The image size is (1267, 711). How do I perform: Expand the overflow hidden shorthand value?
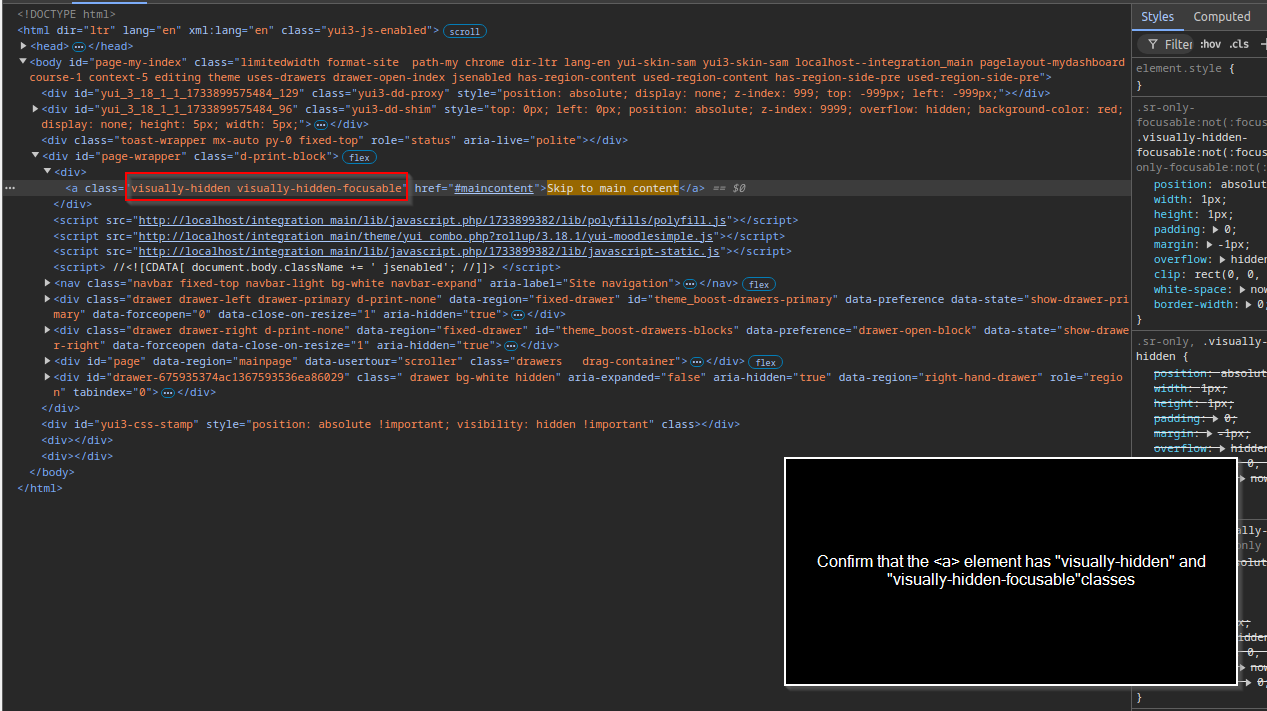tap(1221, 259)
